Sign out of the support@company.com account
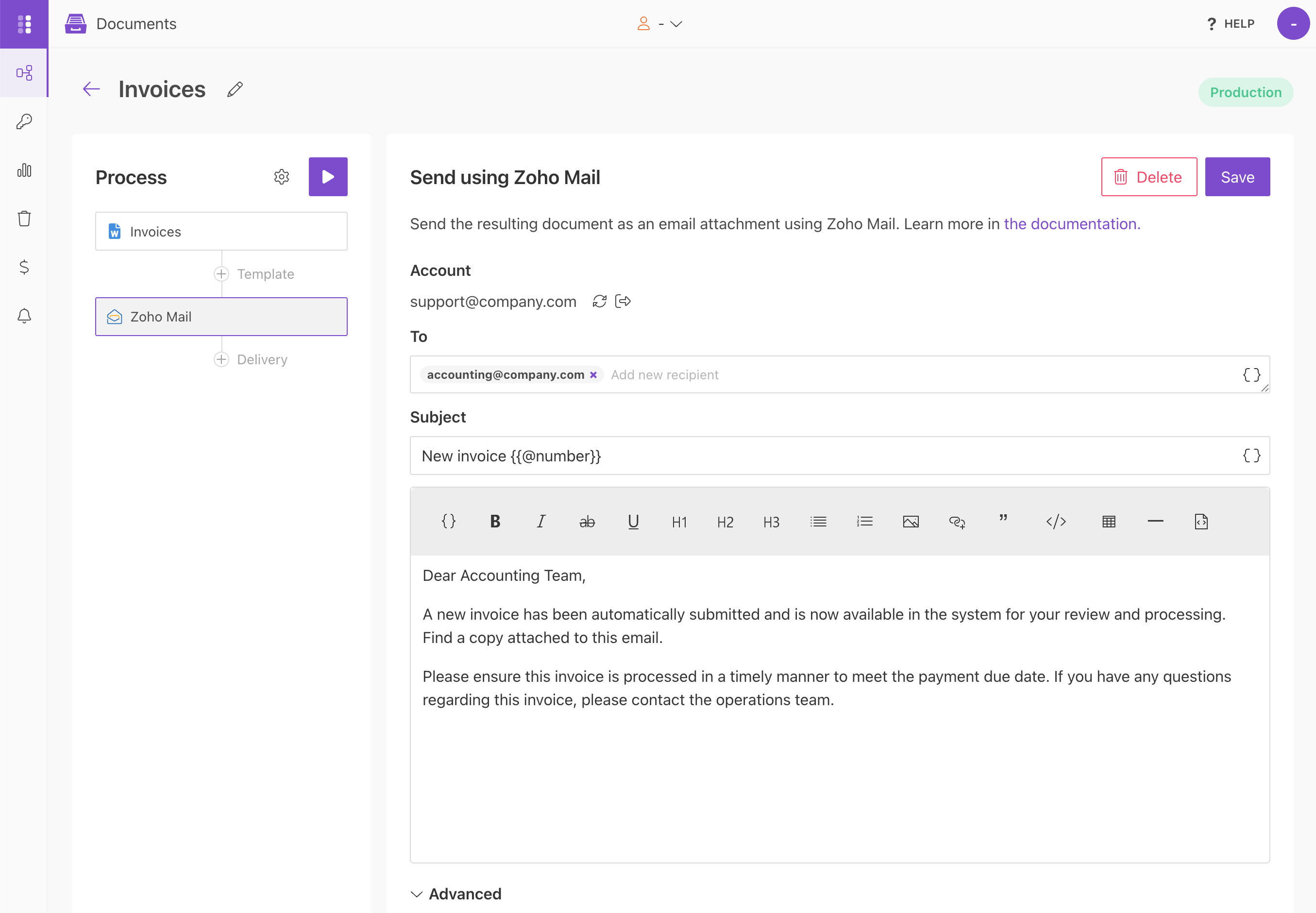The height and width of the screenshot is (913, 1316). (x=623, y=302)
